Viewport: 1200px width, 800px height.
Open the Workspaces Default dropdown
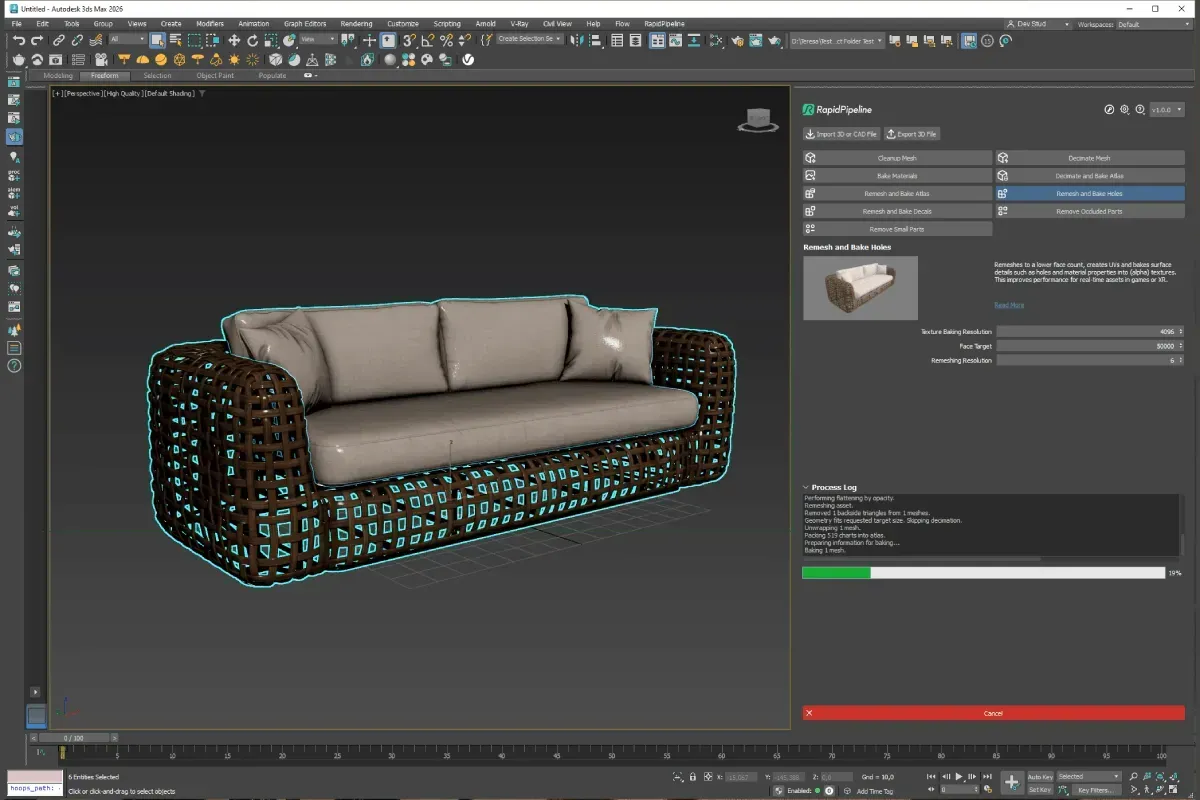pyautogui.click(x=1152, y=24)
